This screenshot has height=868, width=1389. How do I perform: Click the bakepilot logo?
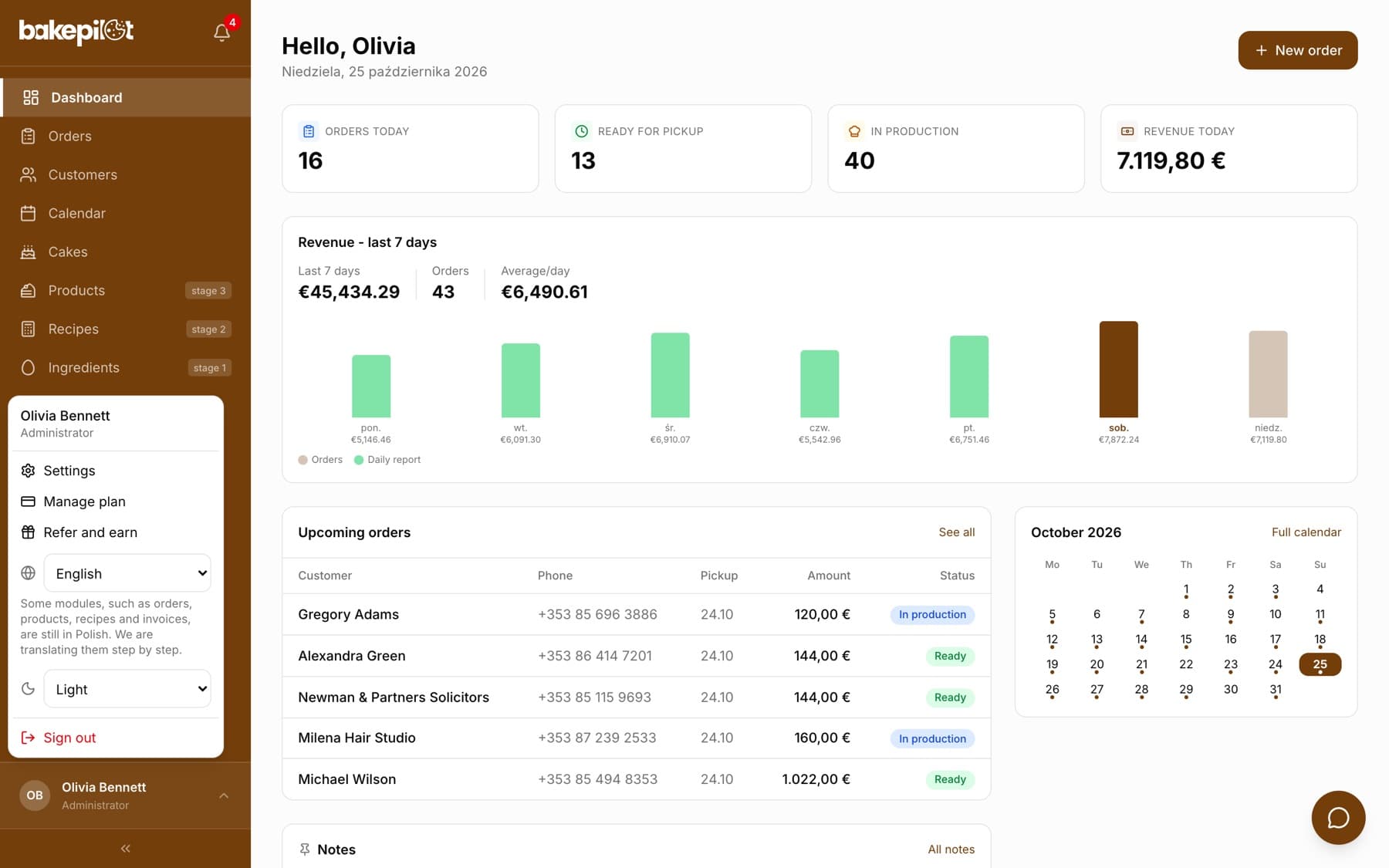(x=76, y=31)
